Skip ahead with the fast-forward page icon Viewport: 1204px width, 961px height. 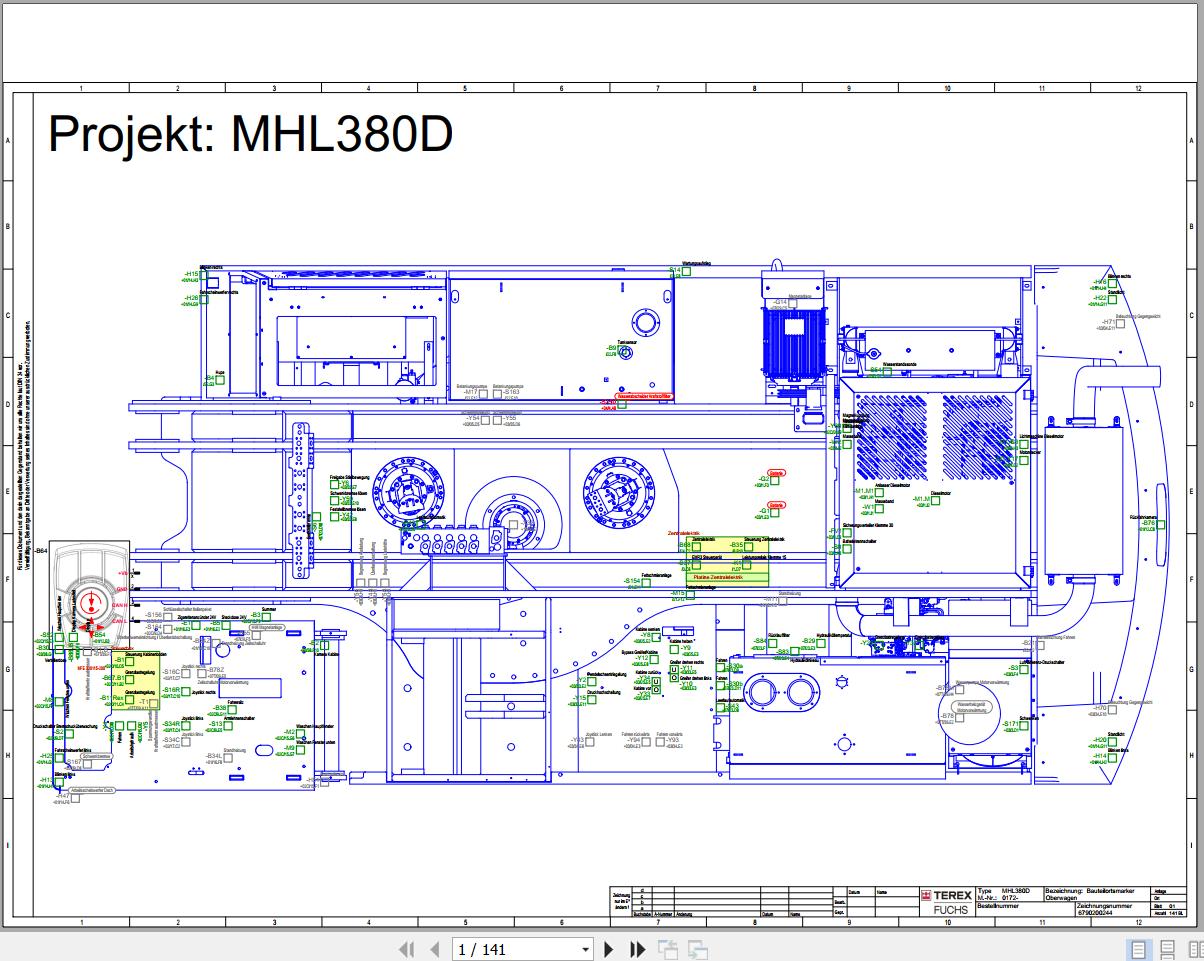(x=637, y=948)
